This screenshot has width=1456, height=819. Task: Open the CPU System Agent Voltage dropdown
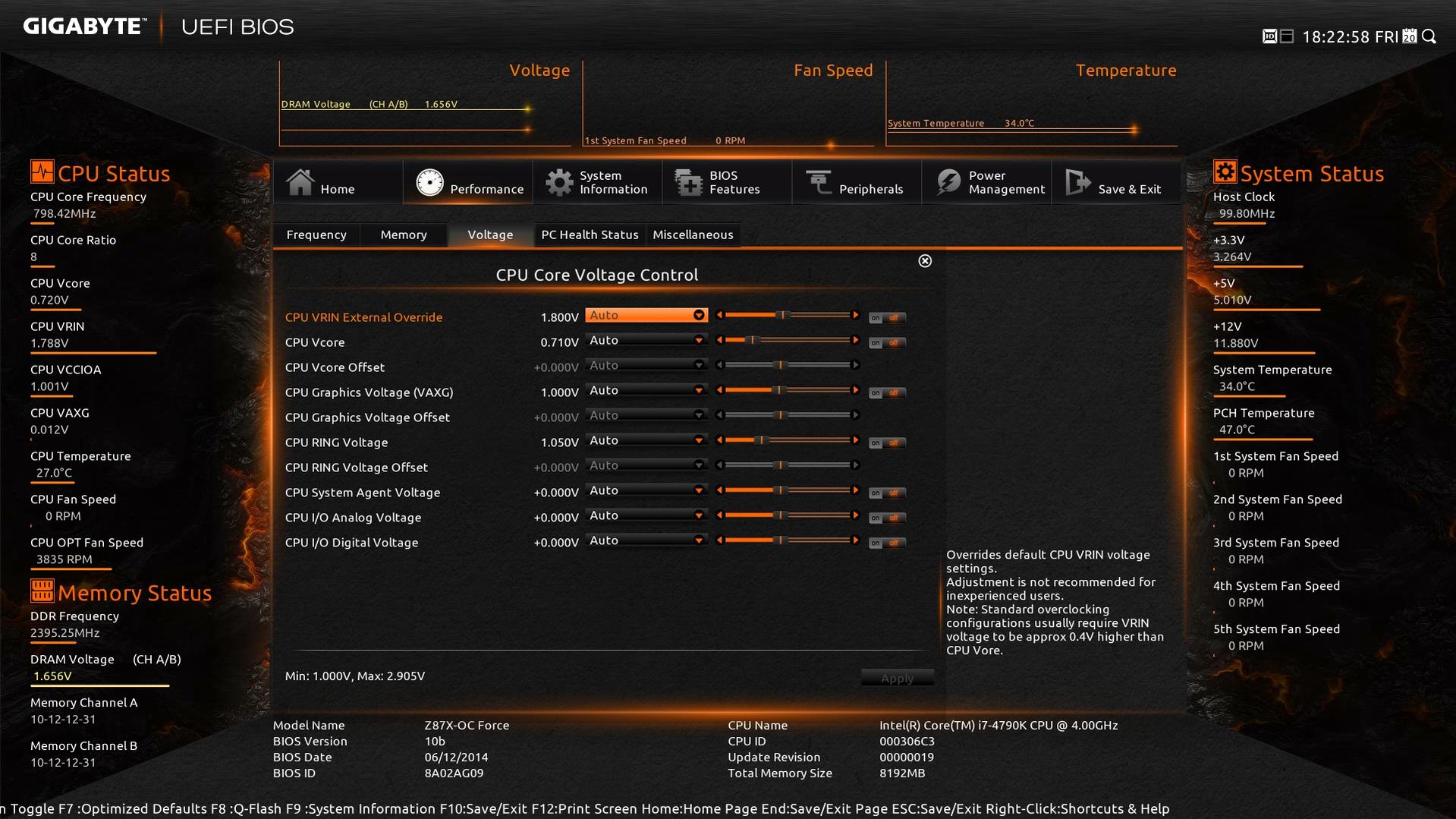point(646,490)
